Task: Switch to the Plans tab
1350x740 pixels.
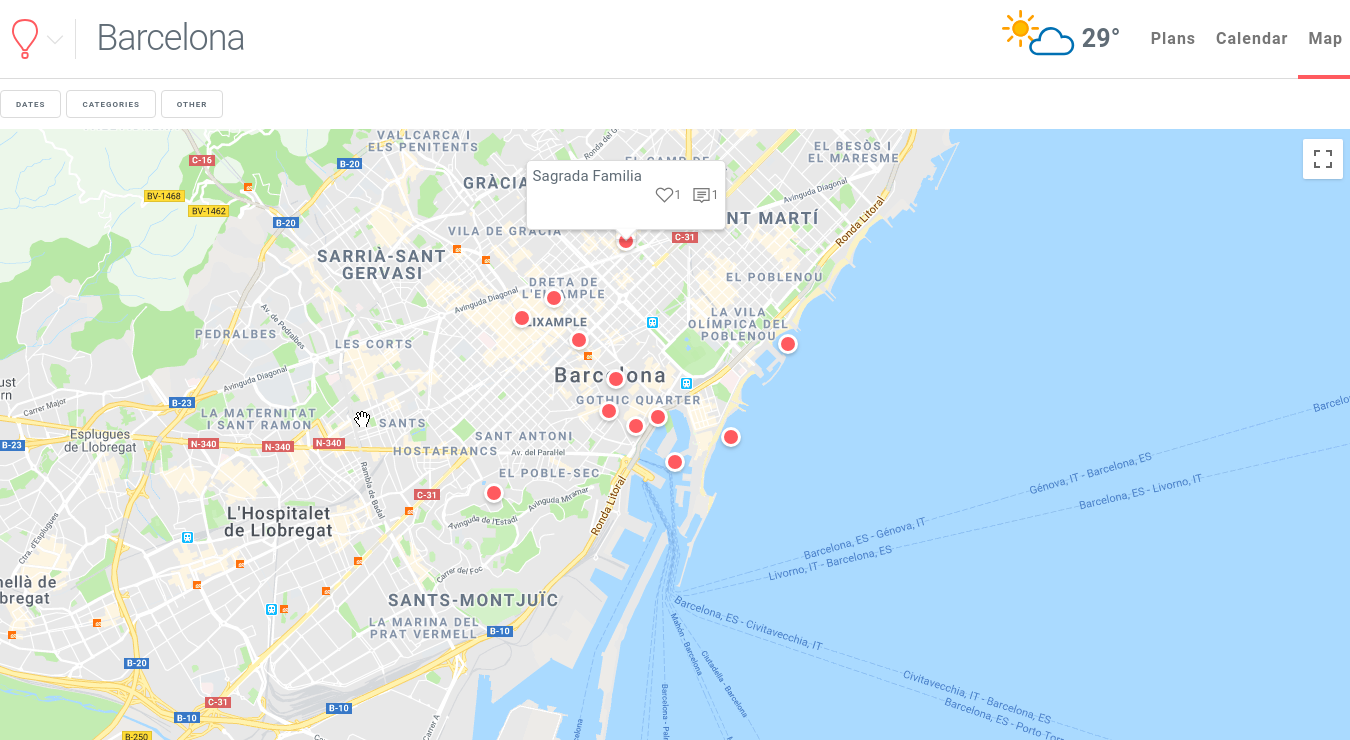Action: (x=1173, y=38)
